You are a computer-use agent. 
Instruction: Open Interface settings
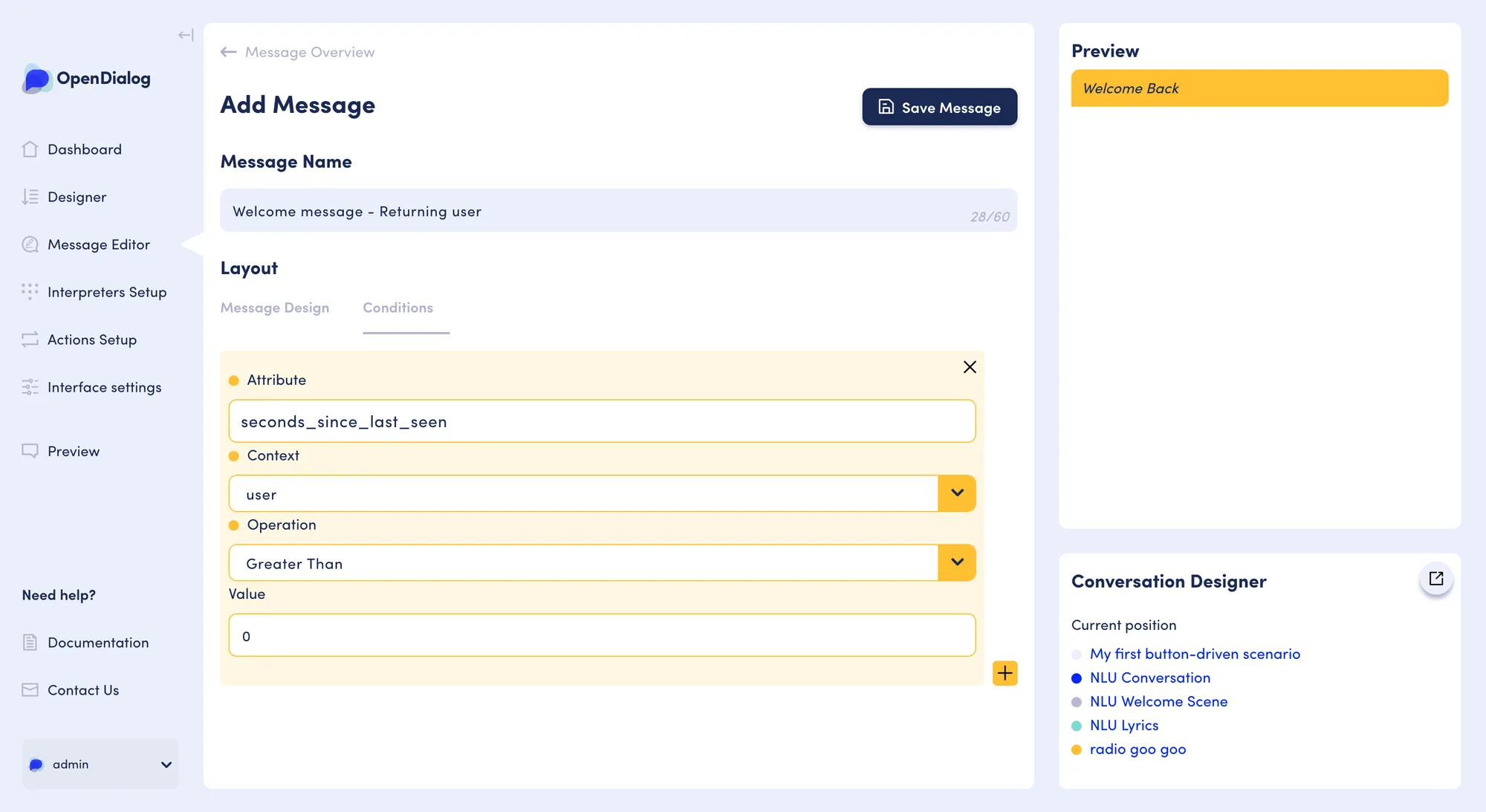105,387
